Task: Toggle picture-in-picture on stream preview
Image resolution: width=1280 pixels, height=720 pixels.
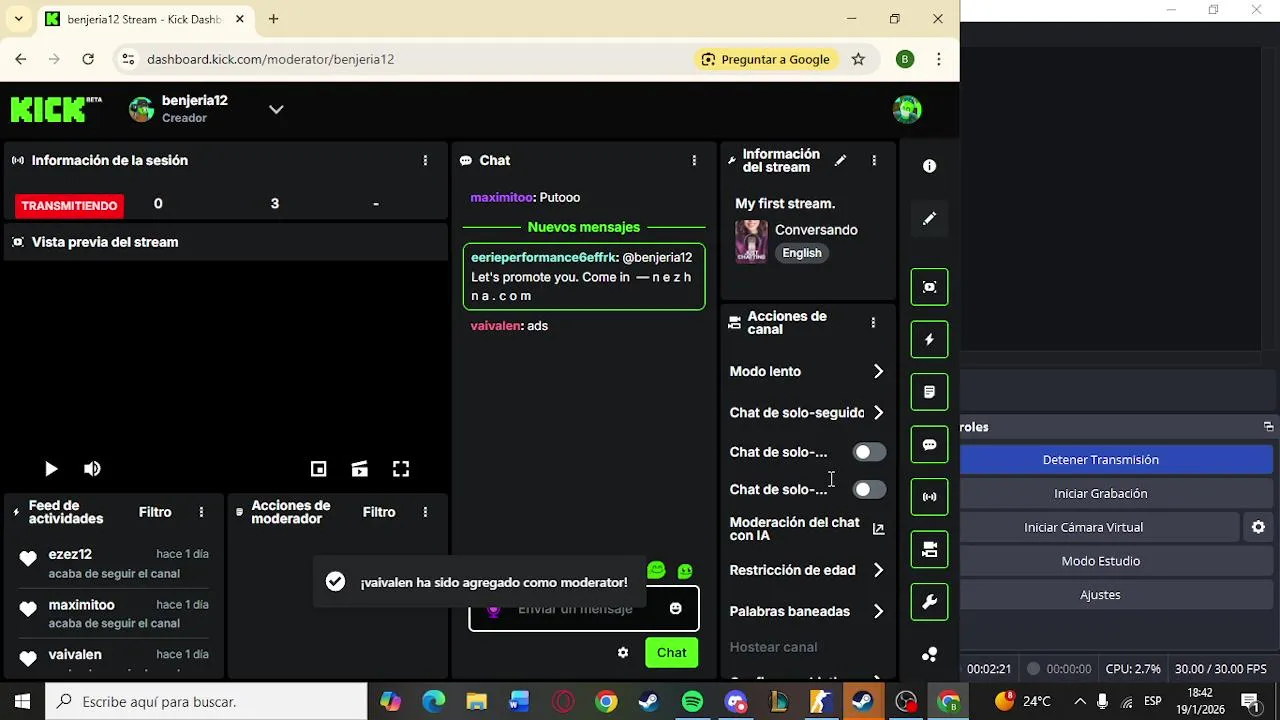Action: tap(318, 469)
